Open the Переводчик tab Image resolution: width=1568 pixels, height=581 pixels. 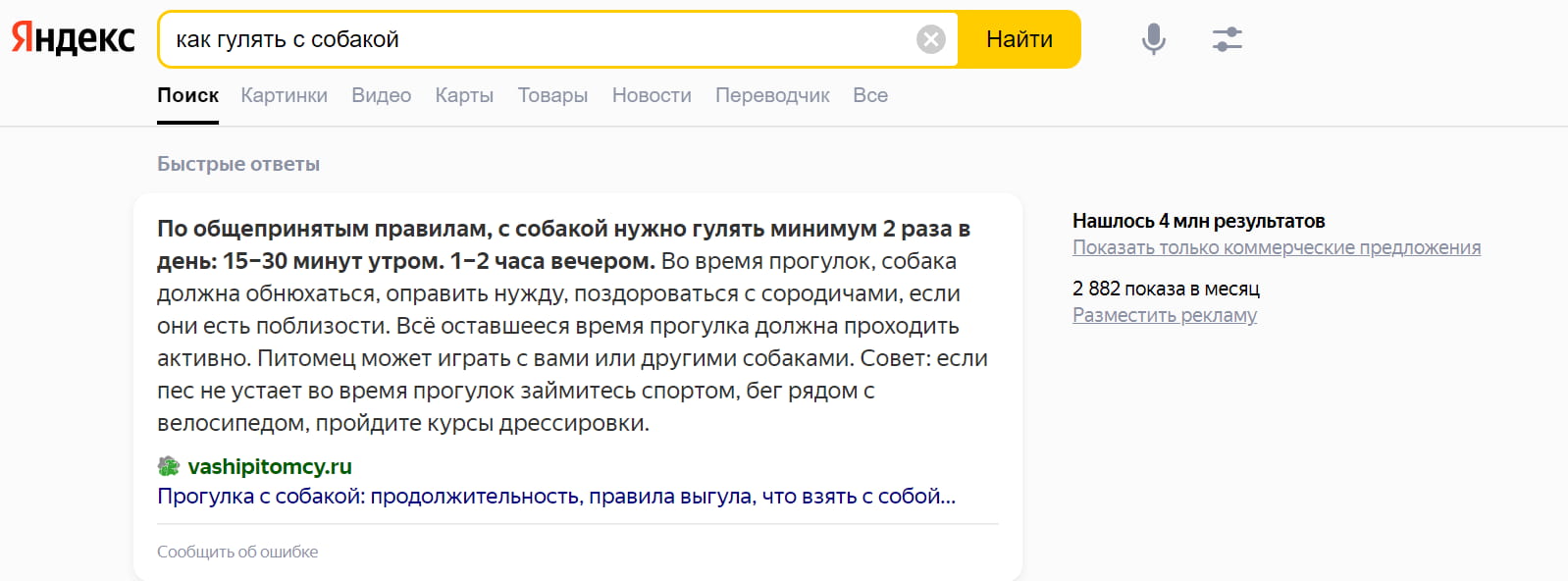point(772,95)
